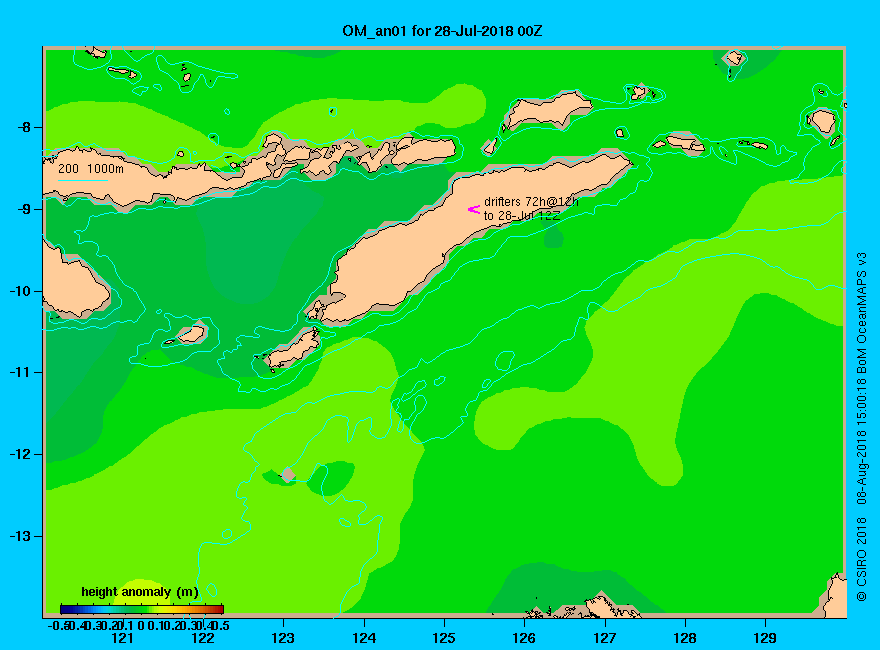Screen dimensions: 880x650
Task: Click the "height anomaly (m)" legend title
Action: 140,592
